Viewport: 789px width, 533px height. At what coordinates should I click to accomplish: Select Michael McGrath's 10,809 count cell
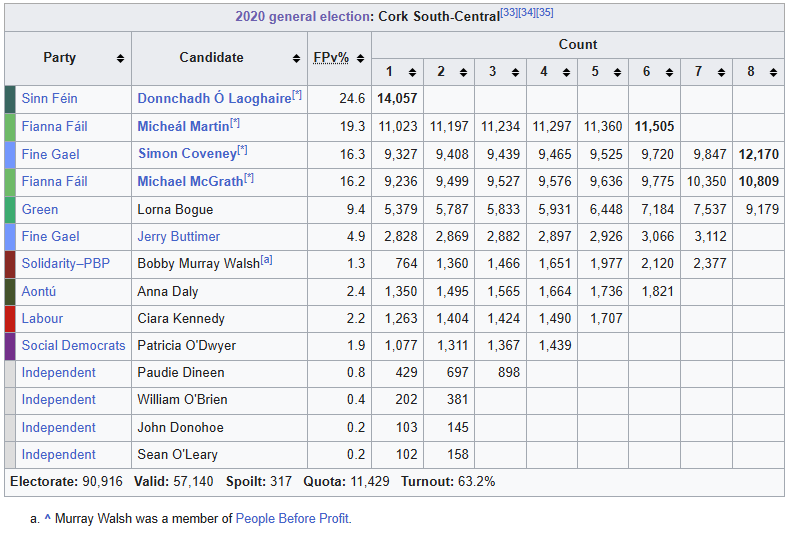pos(758,182)
